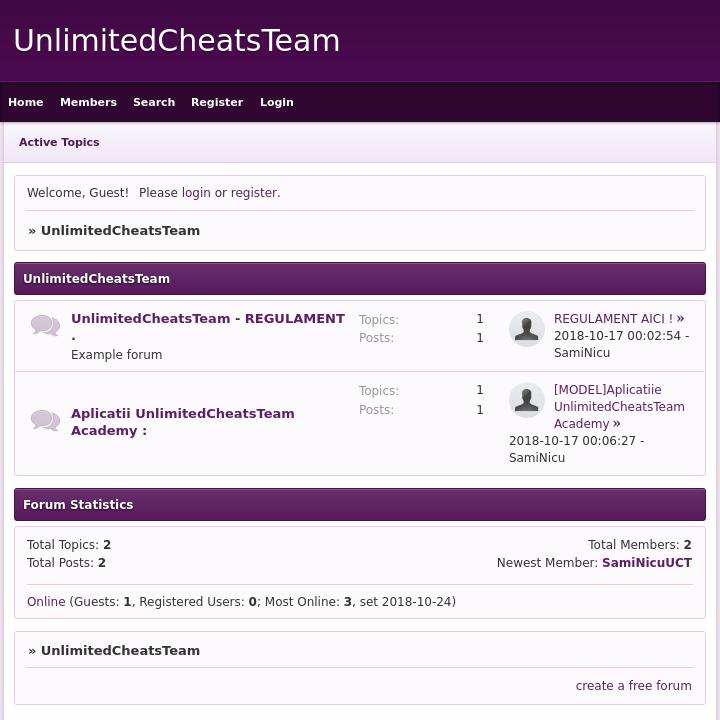The image size is (720, 720).
Task: Click the UnlimitedCheatsTeam site title header
Action: [177, 41]
